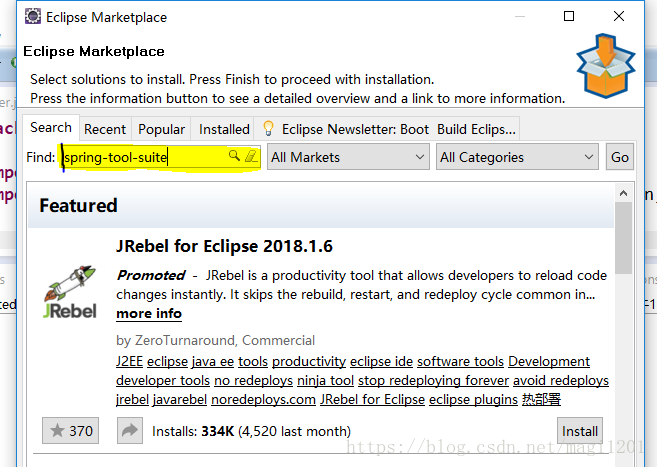Click the 'Installs: 334K' text
This screenshot has height=467, width=657.
click(x=193, y=431)
